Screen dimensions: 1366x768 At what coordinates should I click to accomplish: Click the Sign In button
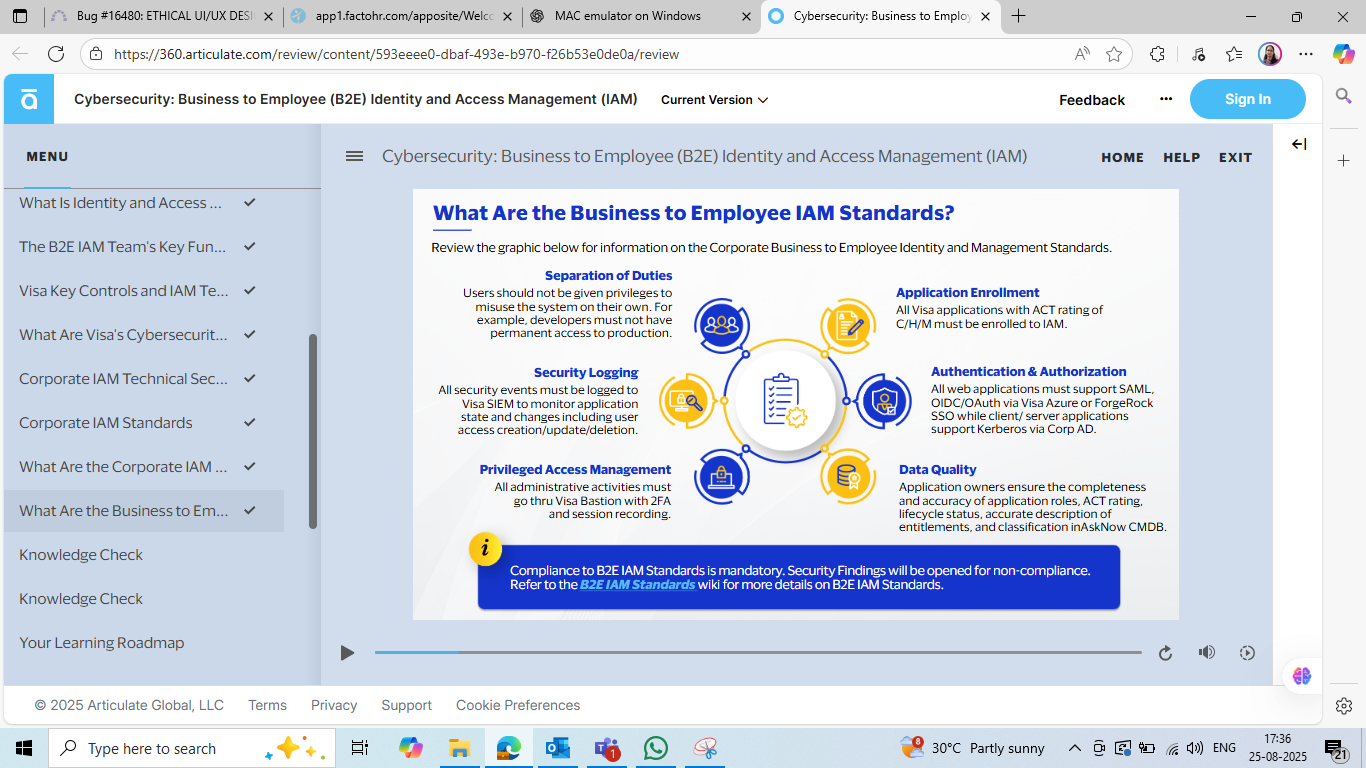pyautogui.click(x=1248, y=99)
